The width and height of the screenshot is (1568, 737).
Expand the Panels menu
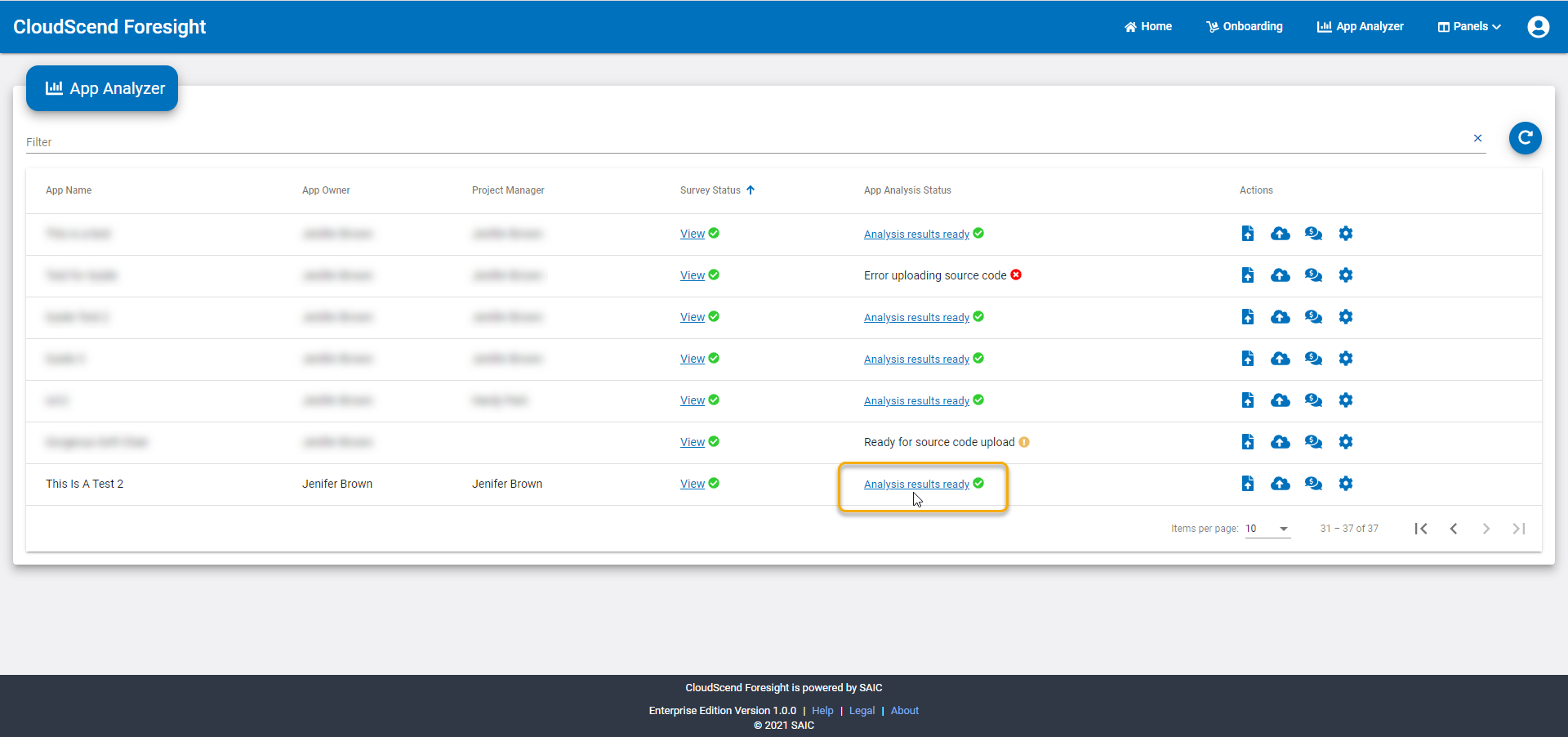(1469, 27)
